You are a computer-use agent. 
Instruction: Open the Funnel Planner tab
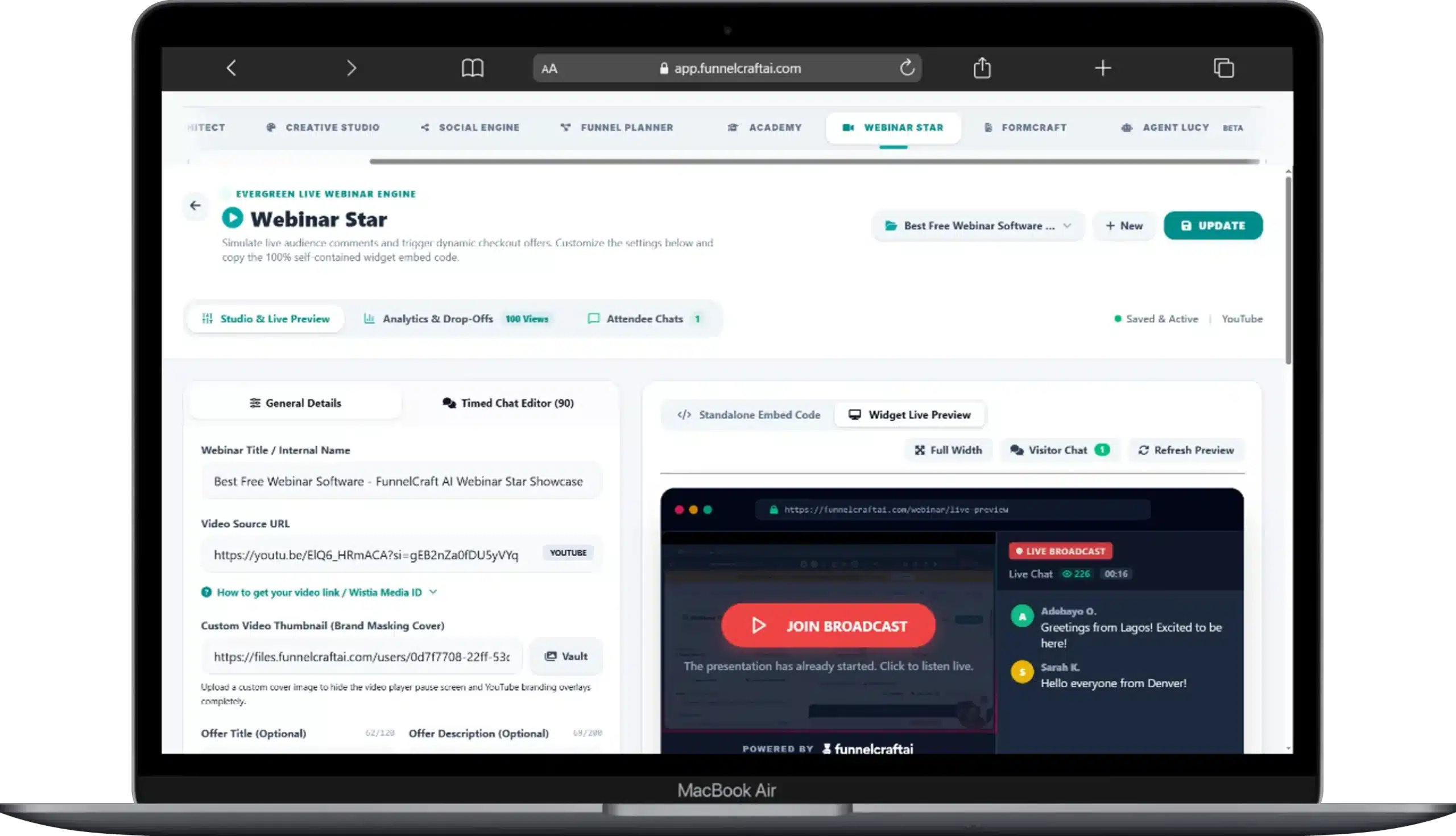point(617,127)
